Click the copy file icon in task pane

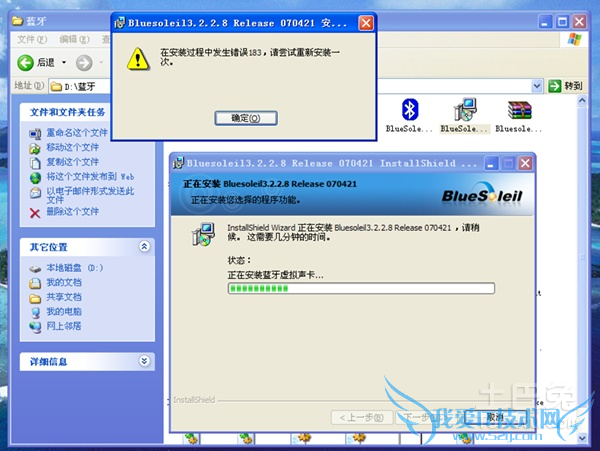pos(35,163)
